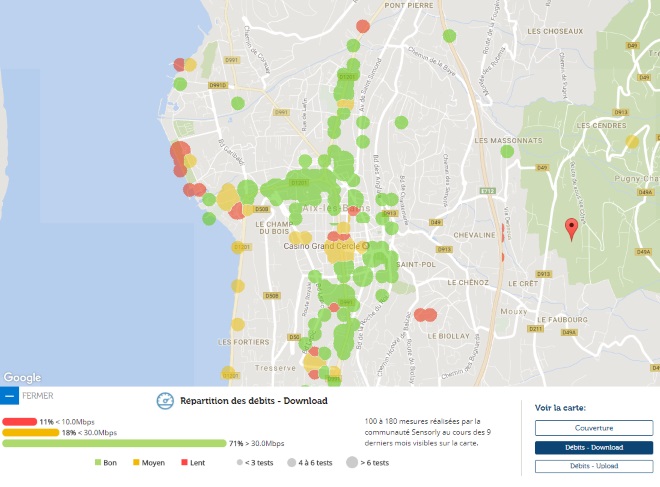Click the speedometer icon beside Répartition des débits
The width and height of the screenshot is (660, 487).
(166, 401)
